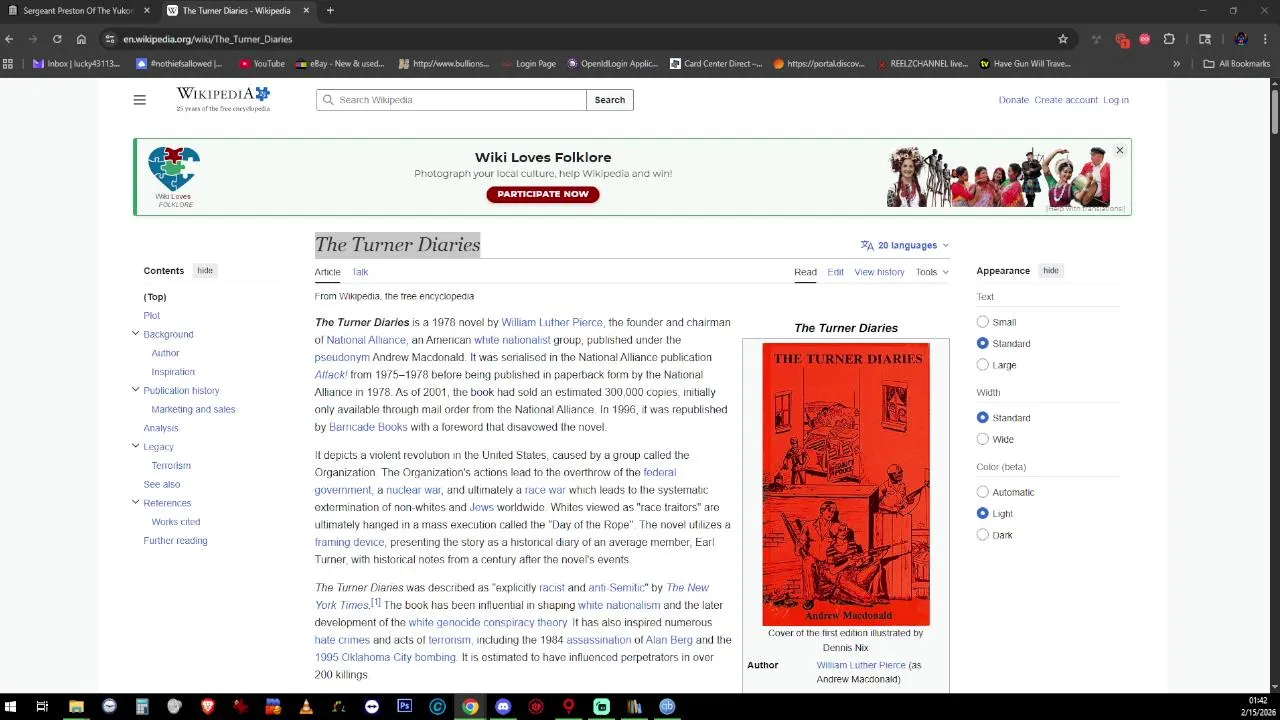Jump to Plot in contents
1280x720 pixels.
(x=151, y=315)
